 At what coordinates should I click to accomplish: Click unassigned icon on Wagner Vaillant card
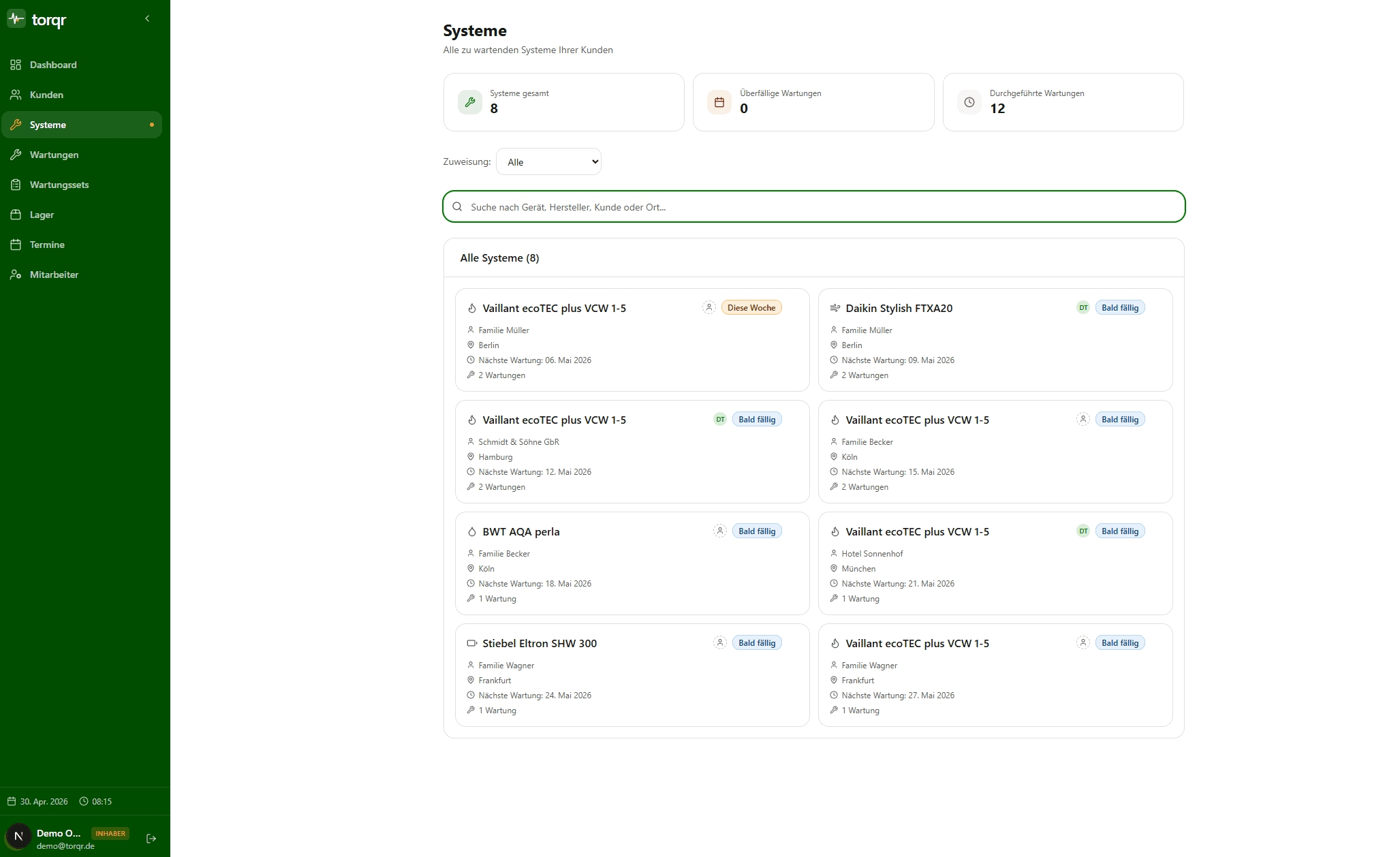(1083, 642)
